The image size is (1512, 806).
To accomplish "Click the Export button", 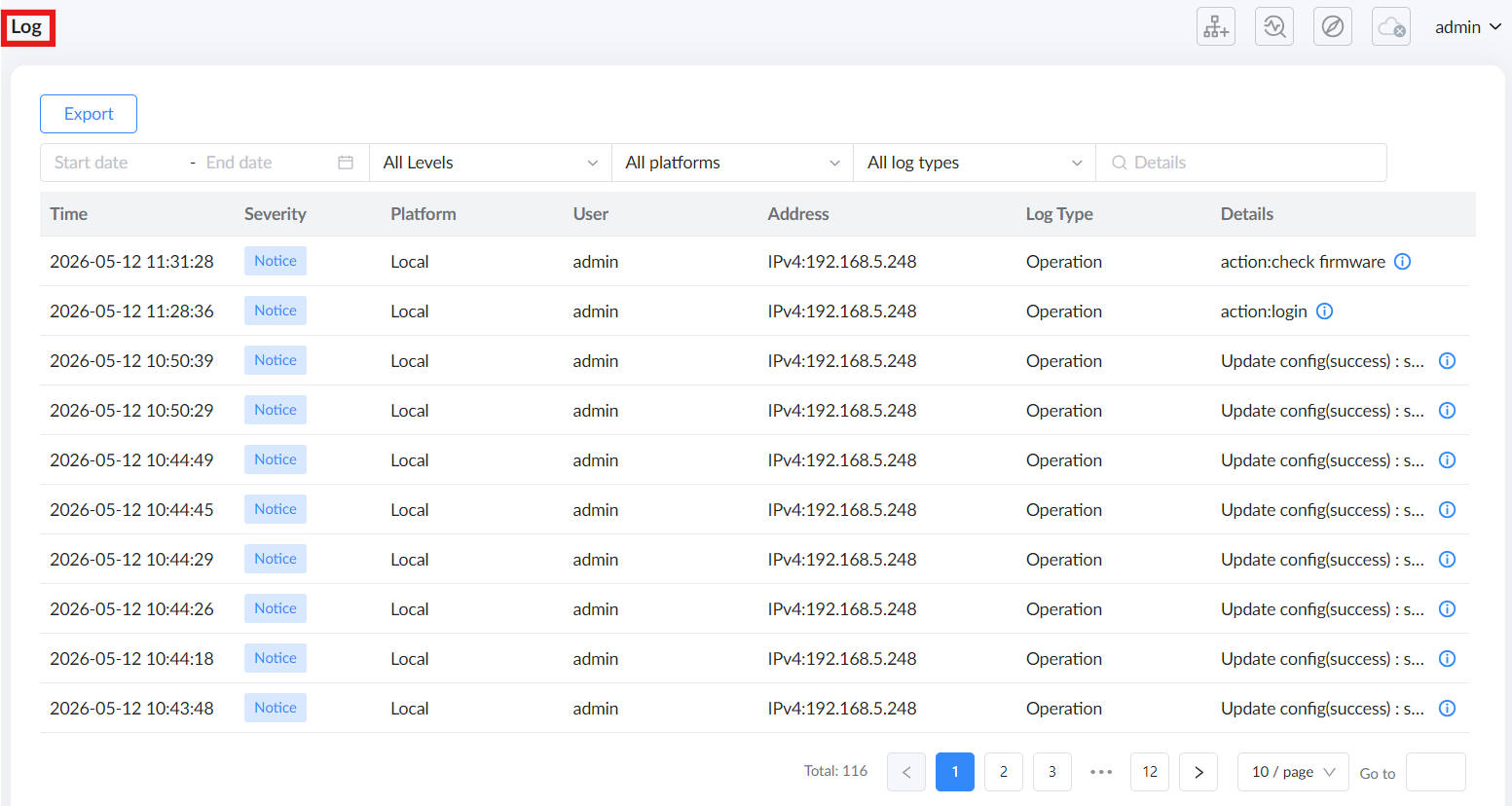I will pos(89,114).
